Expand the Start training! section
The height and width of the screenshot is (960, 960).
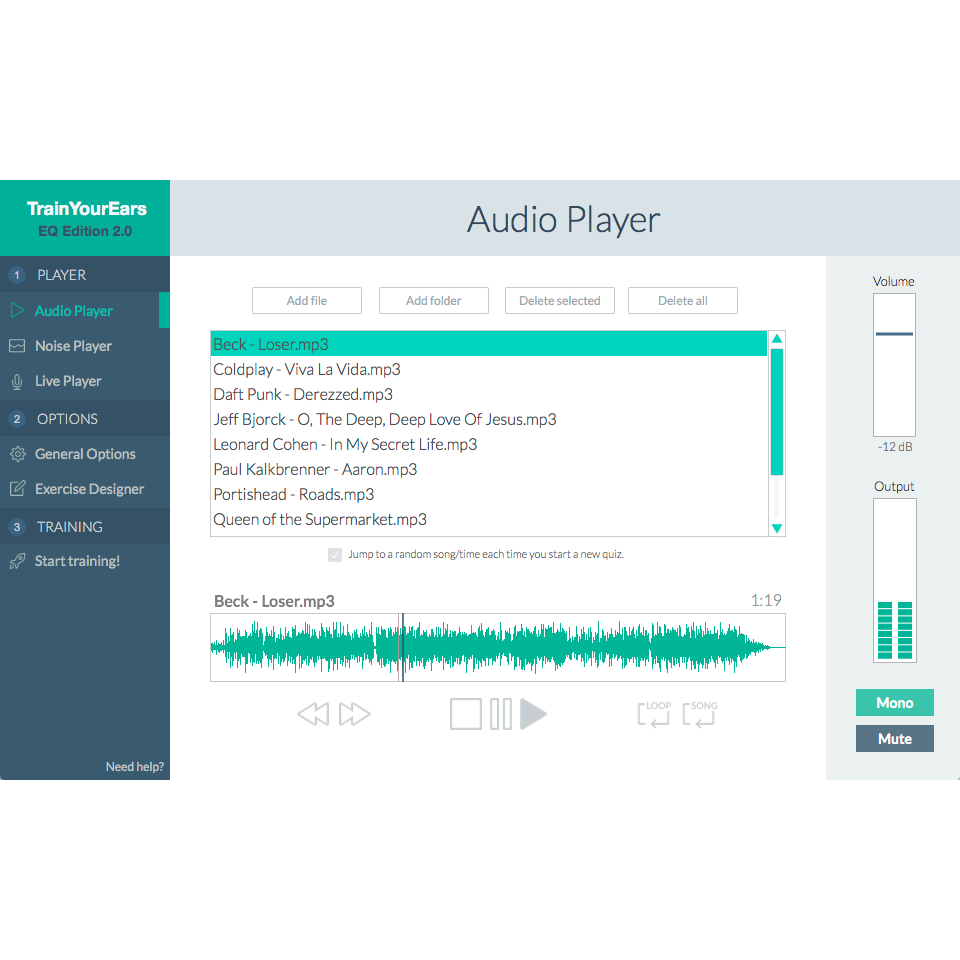pos(78,560)
